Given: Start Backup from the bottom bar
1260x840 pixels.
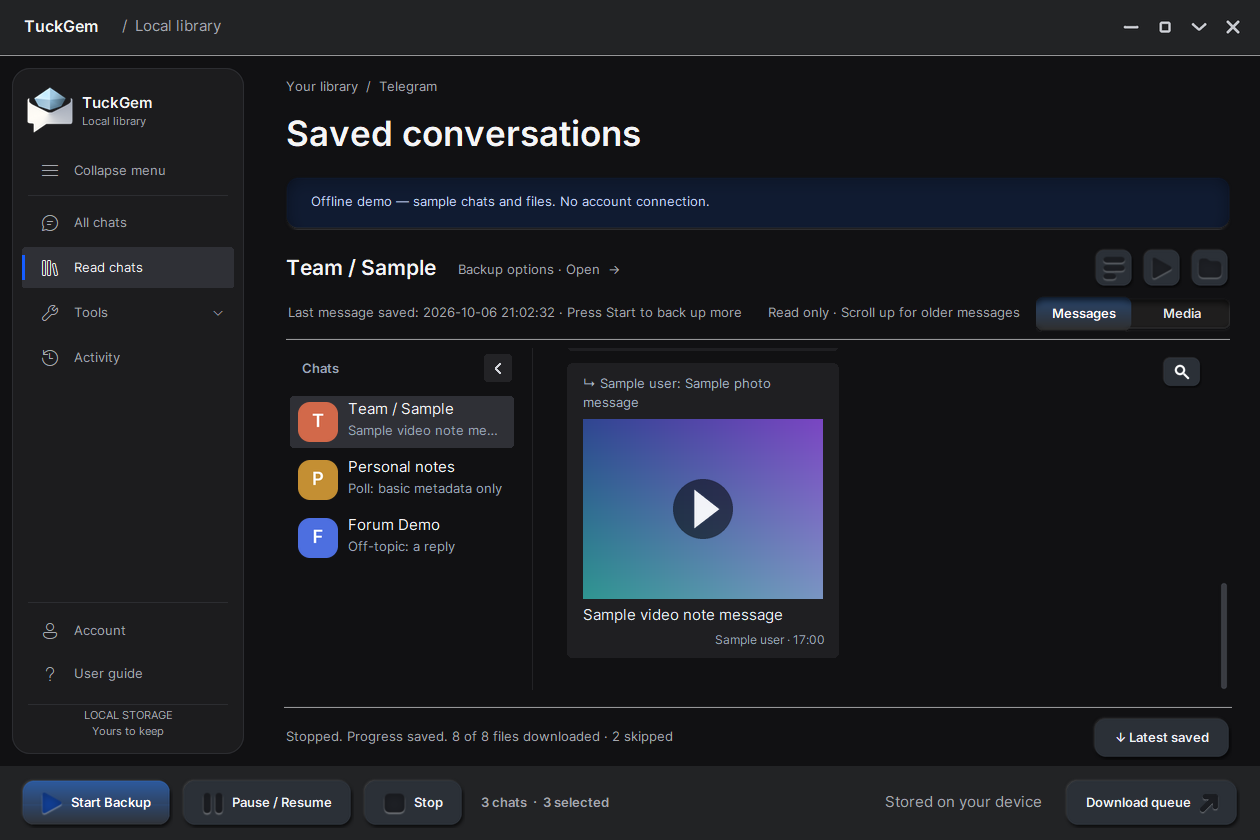Looking at the screenshot, I should 96,802.
